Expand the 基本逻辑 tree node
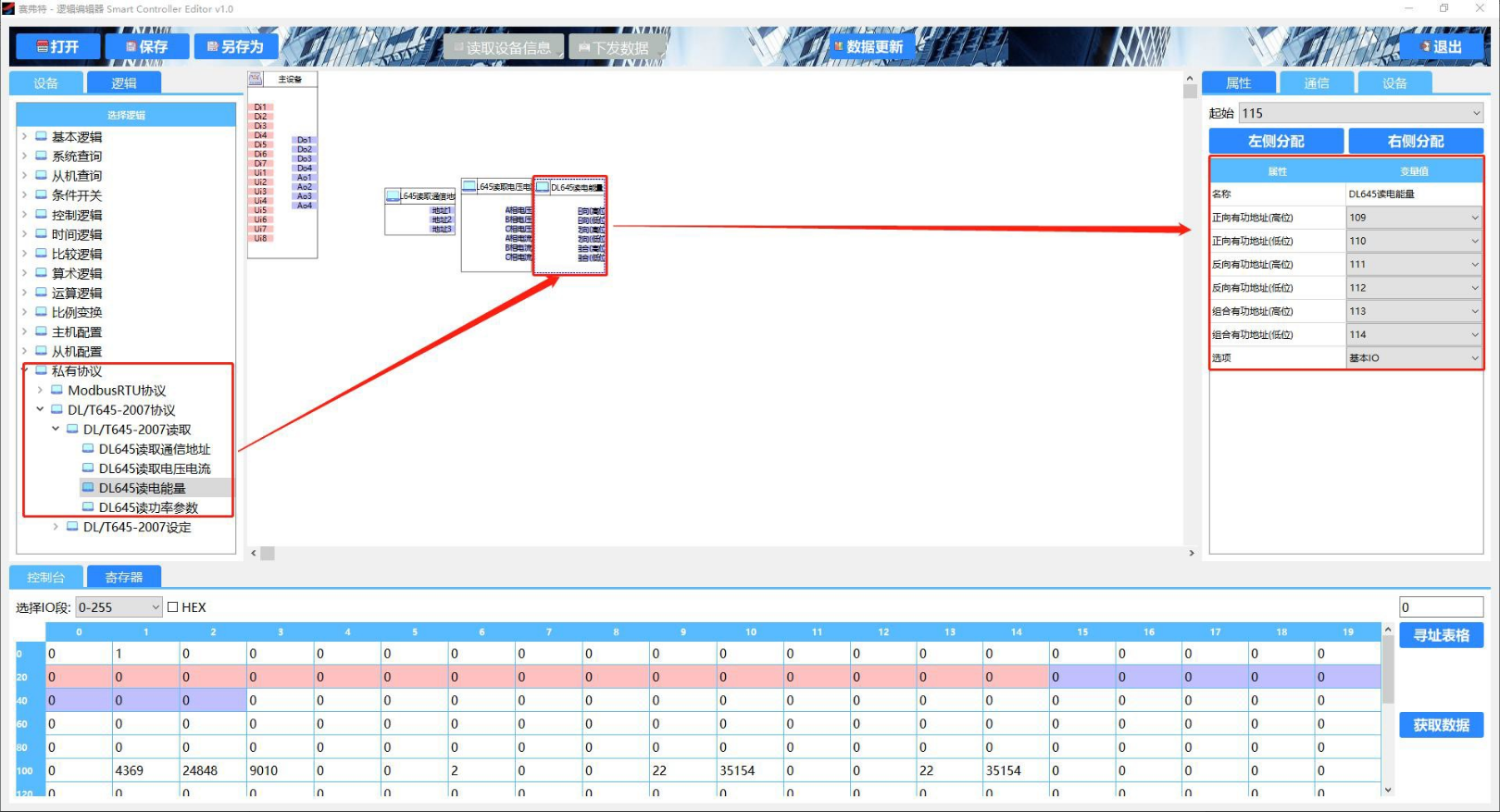The width and height of the screenshot is (1500, 812). click(x=25, y=137)
